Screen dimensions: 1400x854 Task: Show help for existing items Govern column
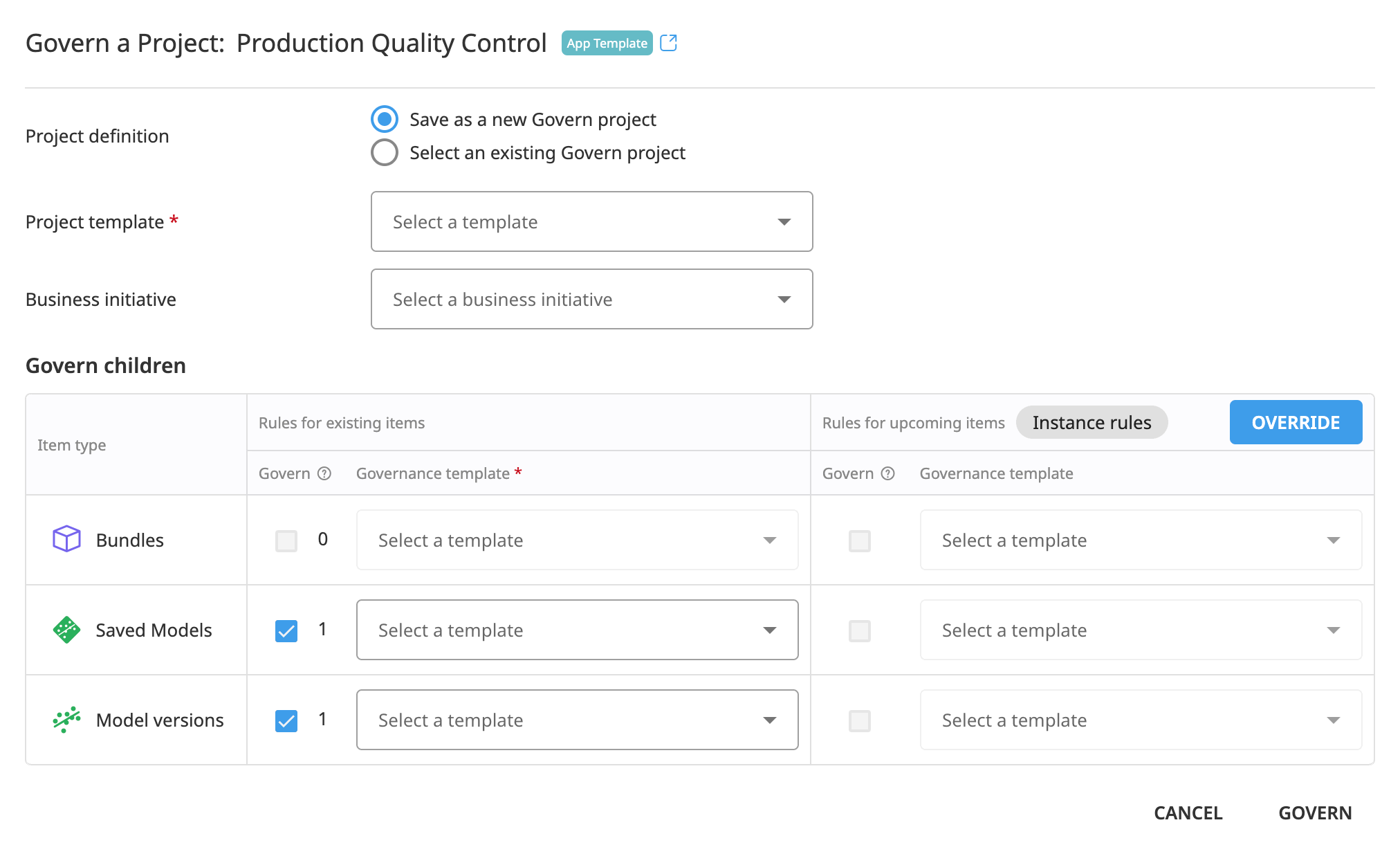tap(324, 473)
